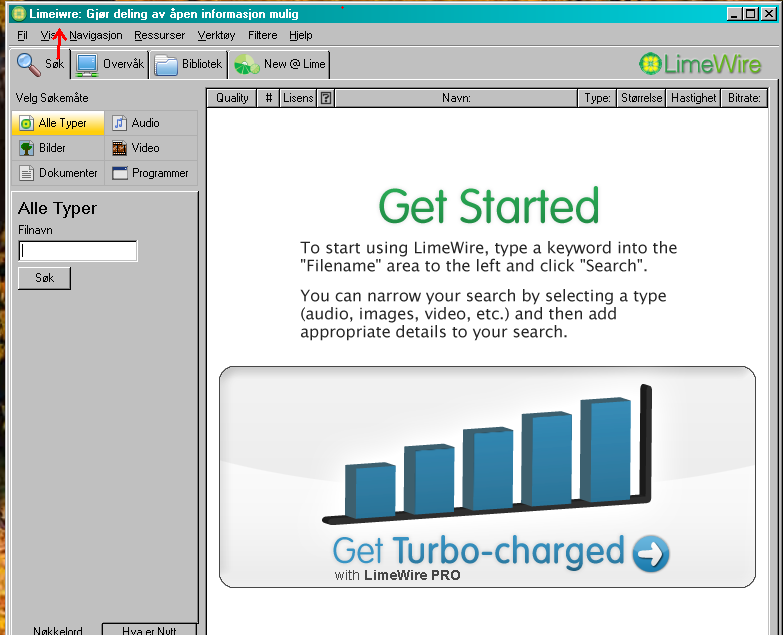
Task: Open the Ressurser menu
Action: (160, 35)
